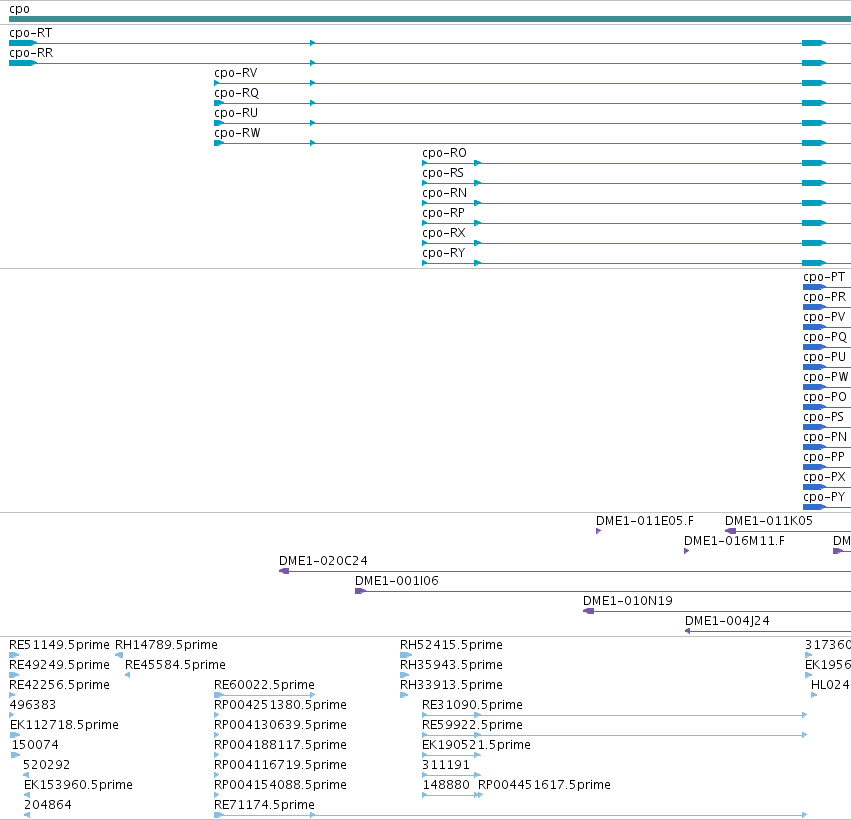Choose the RH52415.5prime EST label

pyautogui.click(x=452, y=646)
